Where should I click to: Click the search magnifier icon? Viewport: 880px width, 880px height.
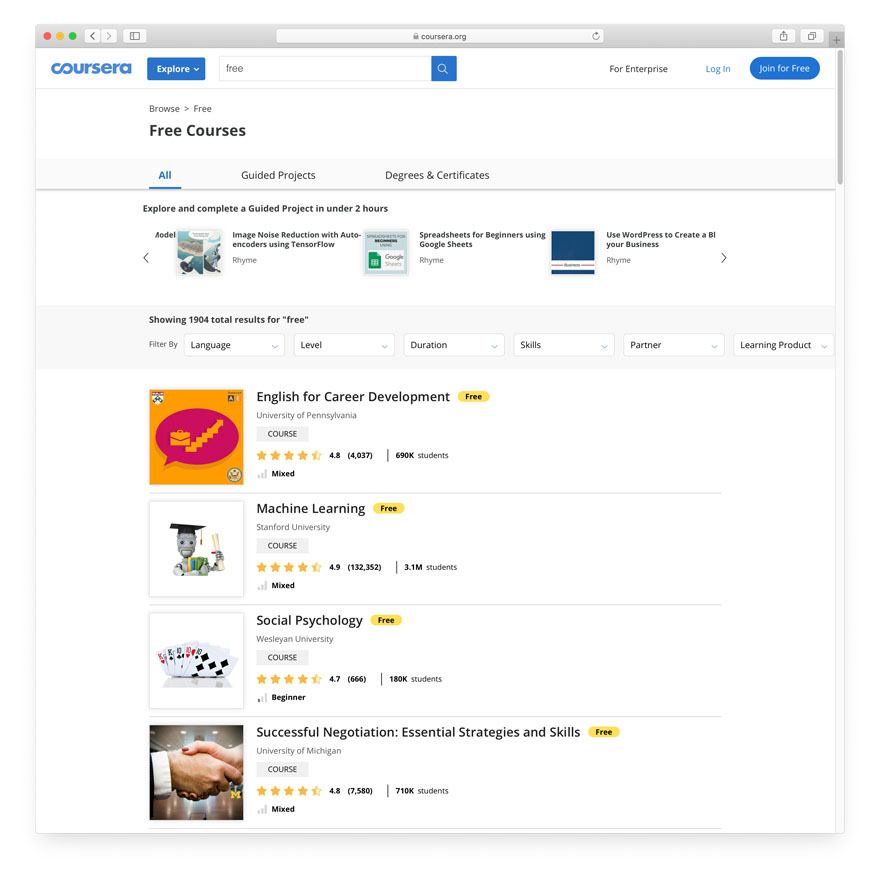443,68
